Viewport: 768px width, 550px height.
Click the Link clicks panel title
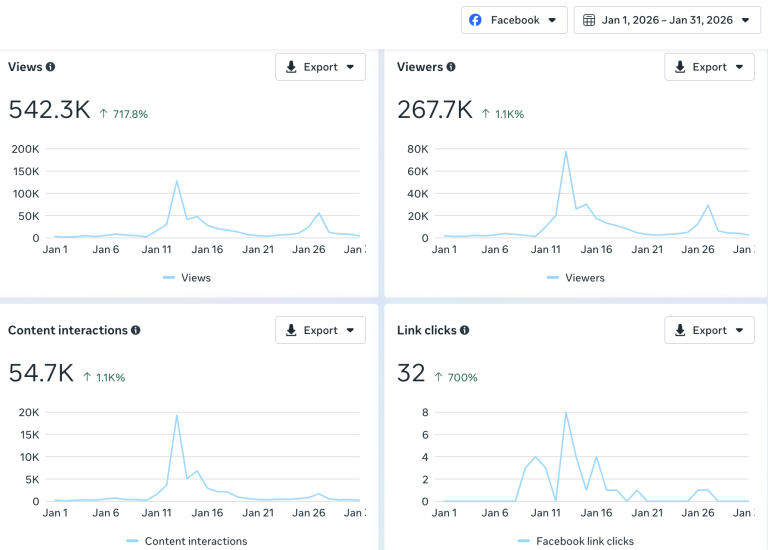click(427, 330)
